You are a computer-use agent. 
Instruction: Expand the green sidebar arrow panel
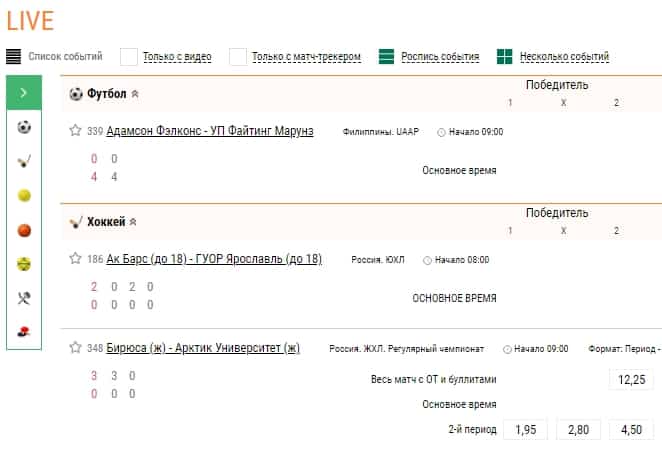[23, 93]
